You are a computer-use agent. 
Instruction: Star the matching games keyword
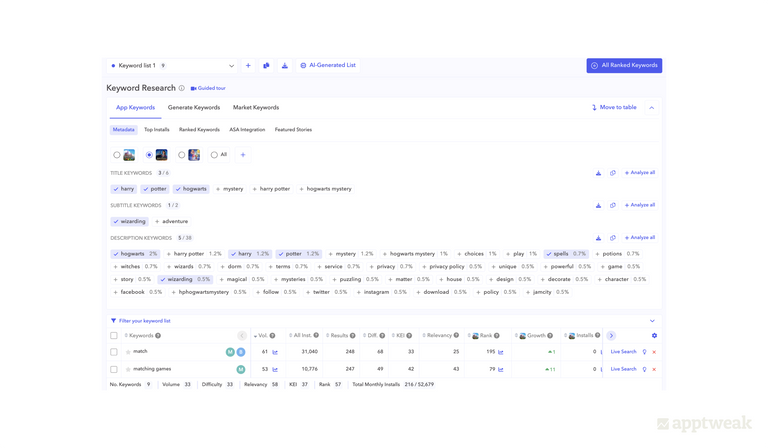(x=128, y=370)
